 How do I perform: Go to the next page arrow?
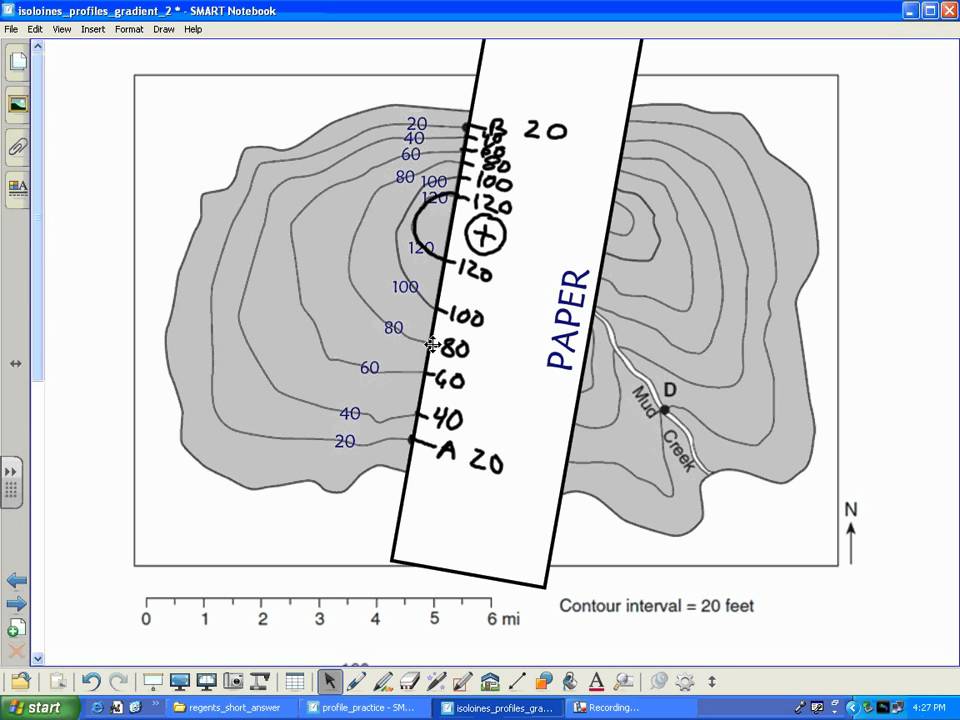point(17,604)
